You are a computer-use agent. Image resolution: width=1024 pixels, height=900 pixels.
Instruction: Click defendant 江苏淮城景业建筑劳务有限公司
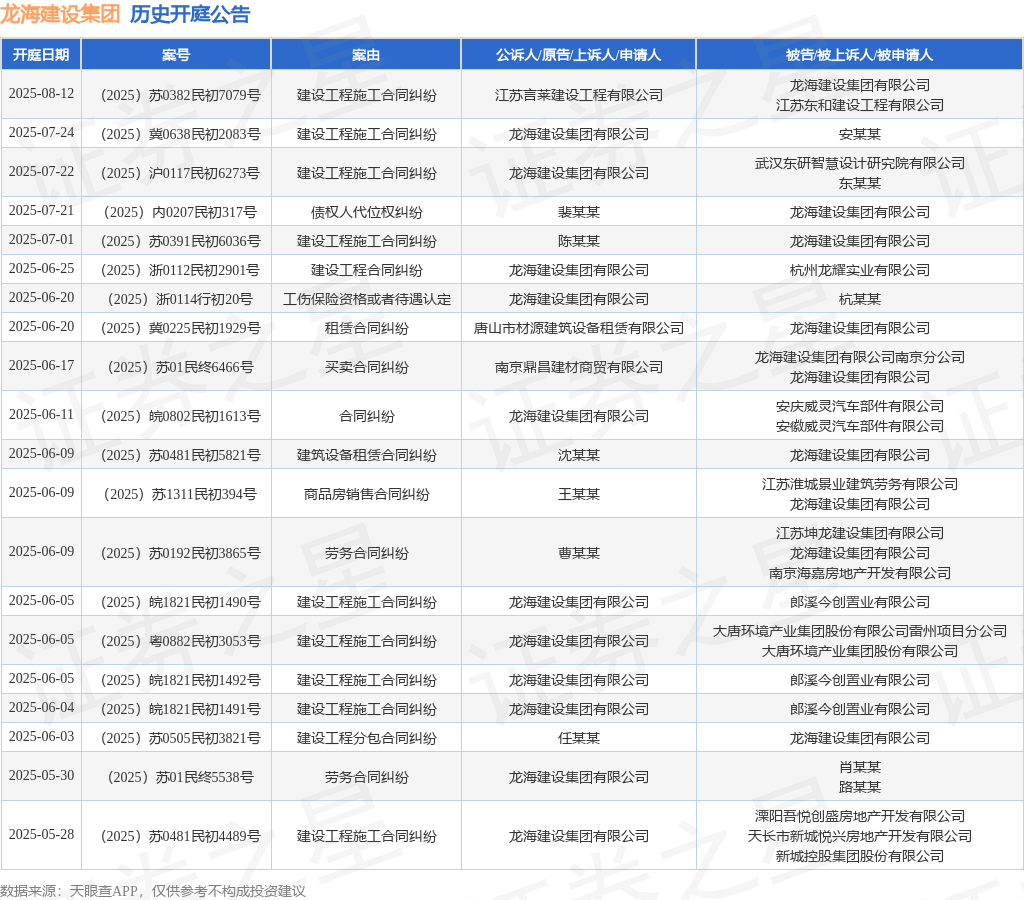coord(859,485)
